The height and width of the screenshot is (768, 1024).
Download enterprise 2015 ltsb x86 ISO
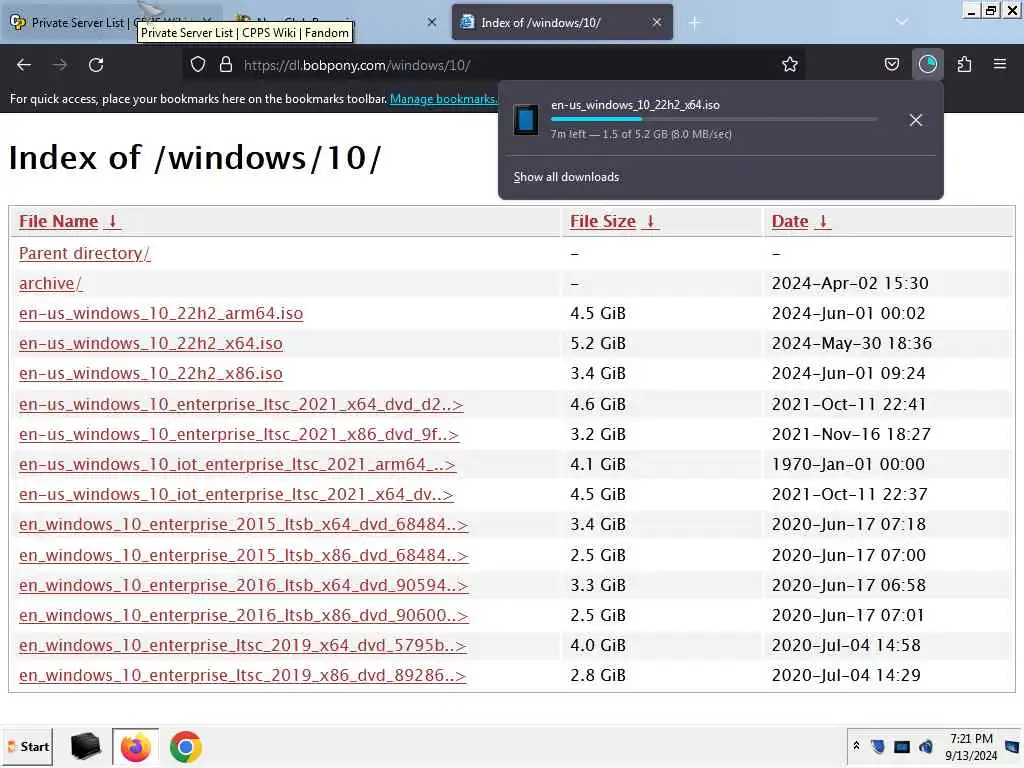(244, 555)
